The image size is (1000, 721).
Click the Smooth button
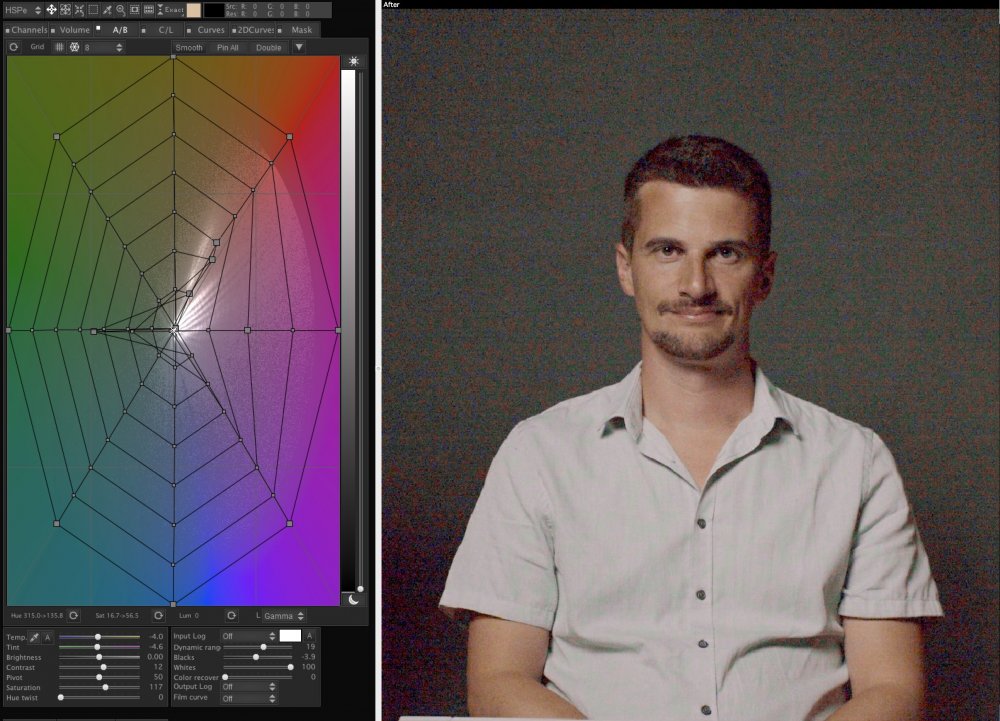pos(188,47)
